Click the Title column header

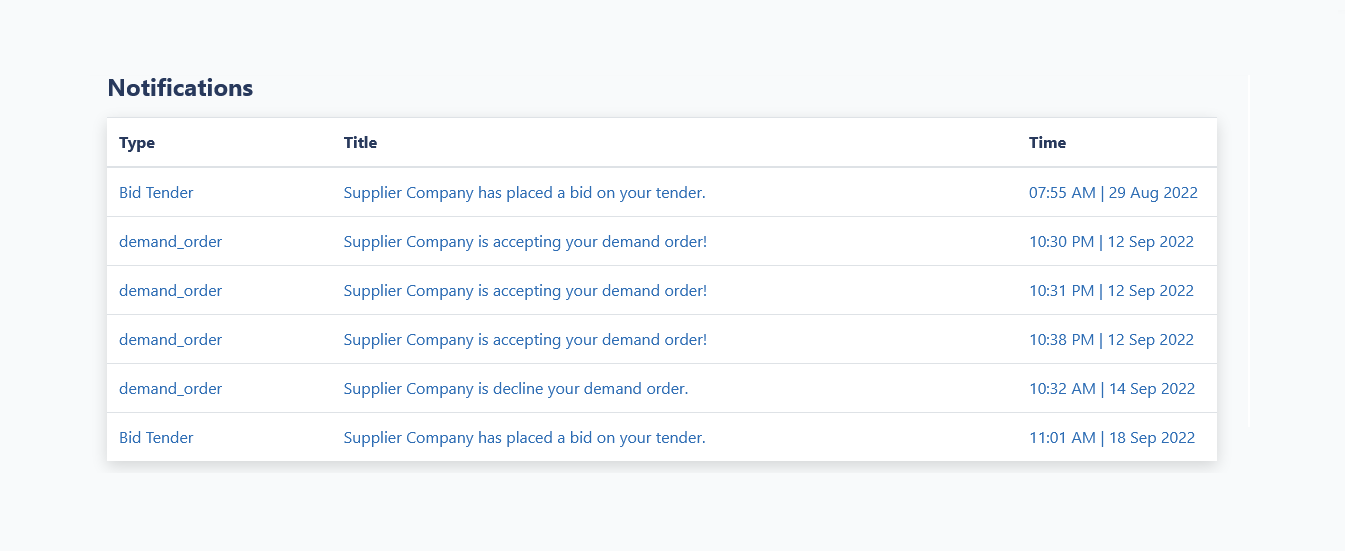(x=360, y=142)
